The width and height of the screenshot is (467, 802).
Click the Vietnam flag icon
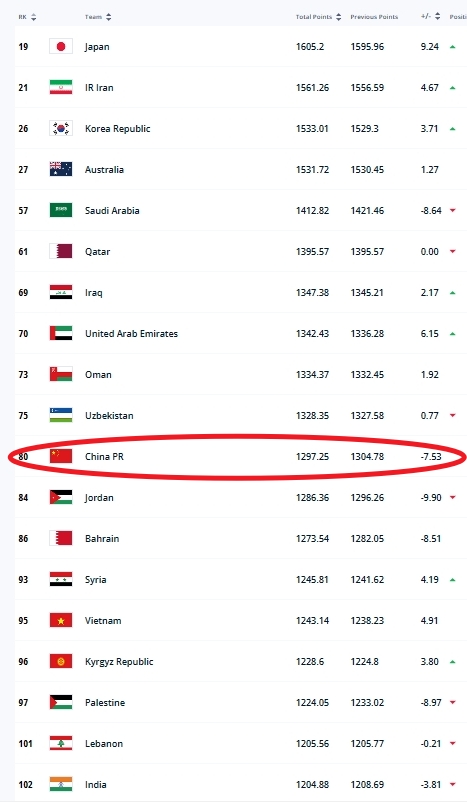[x=61, y=620]
